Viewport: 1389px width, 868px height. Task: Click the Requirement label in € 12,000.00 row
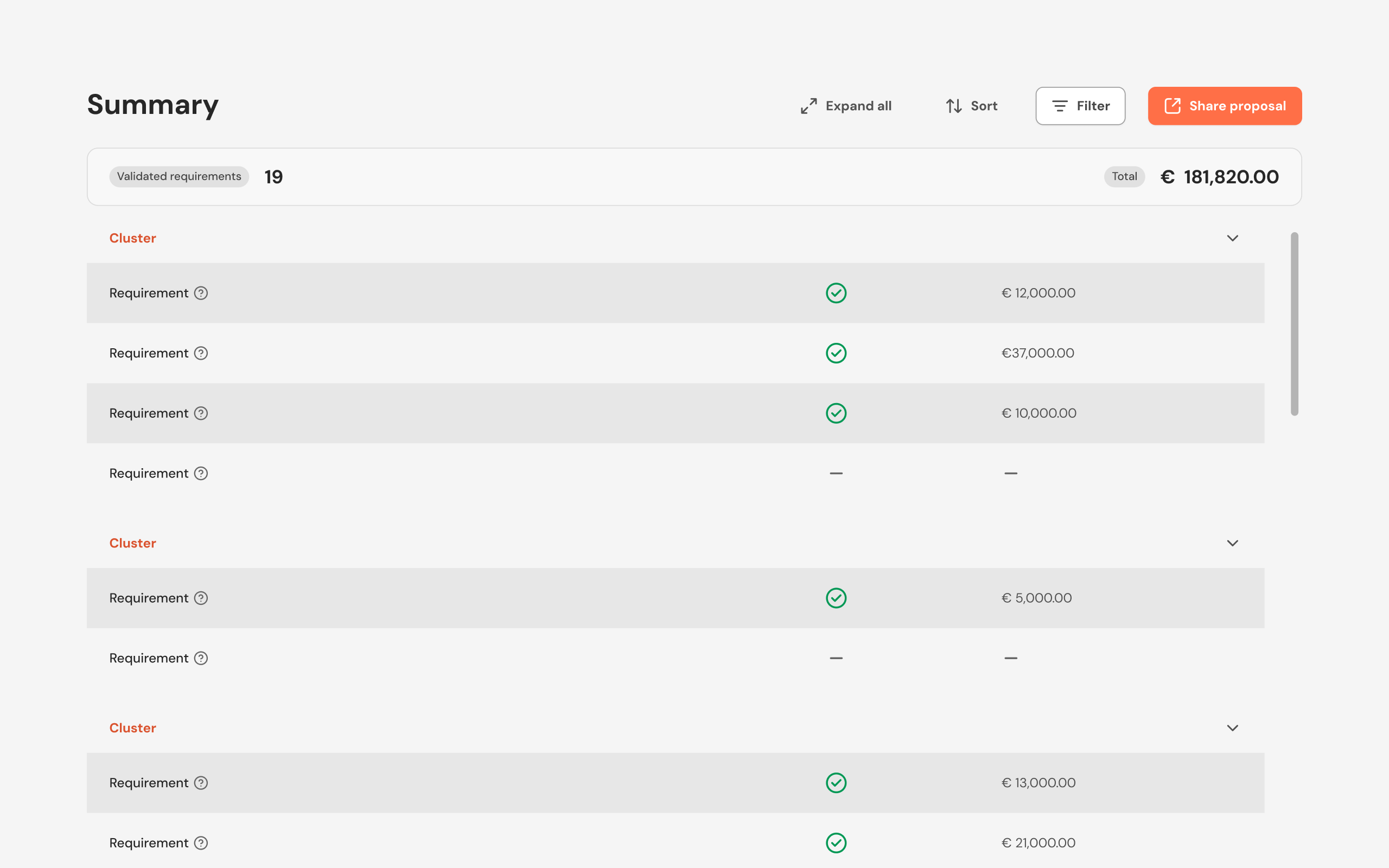149,293
